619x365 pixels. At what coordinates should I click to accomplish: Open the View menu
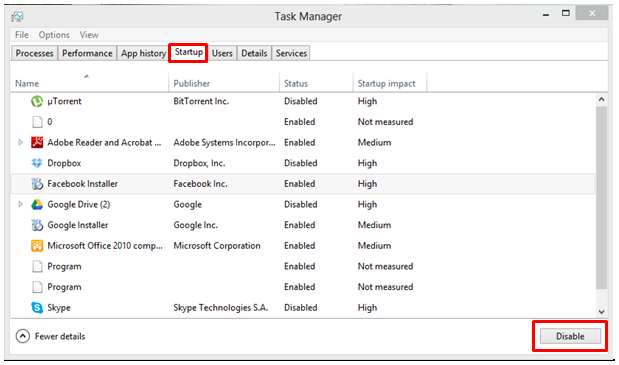(89, 35)
